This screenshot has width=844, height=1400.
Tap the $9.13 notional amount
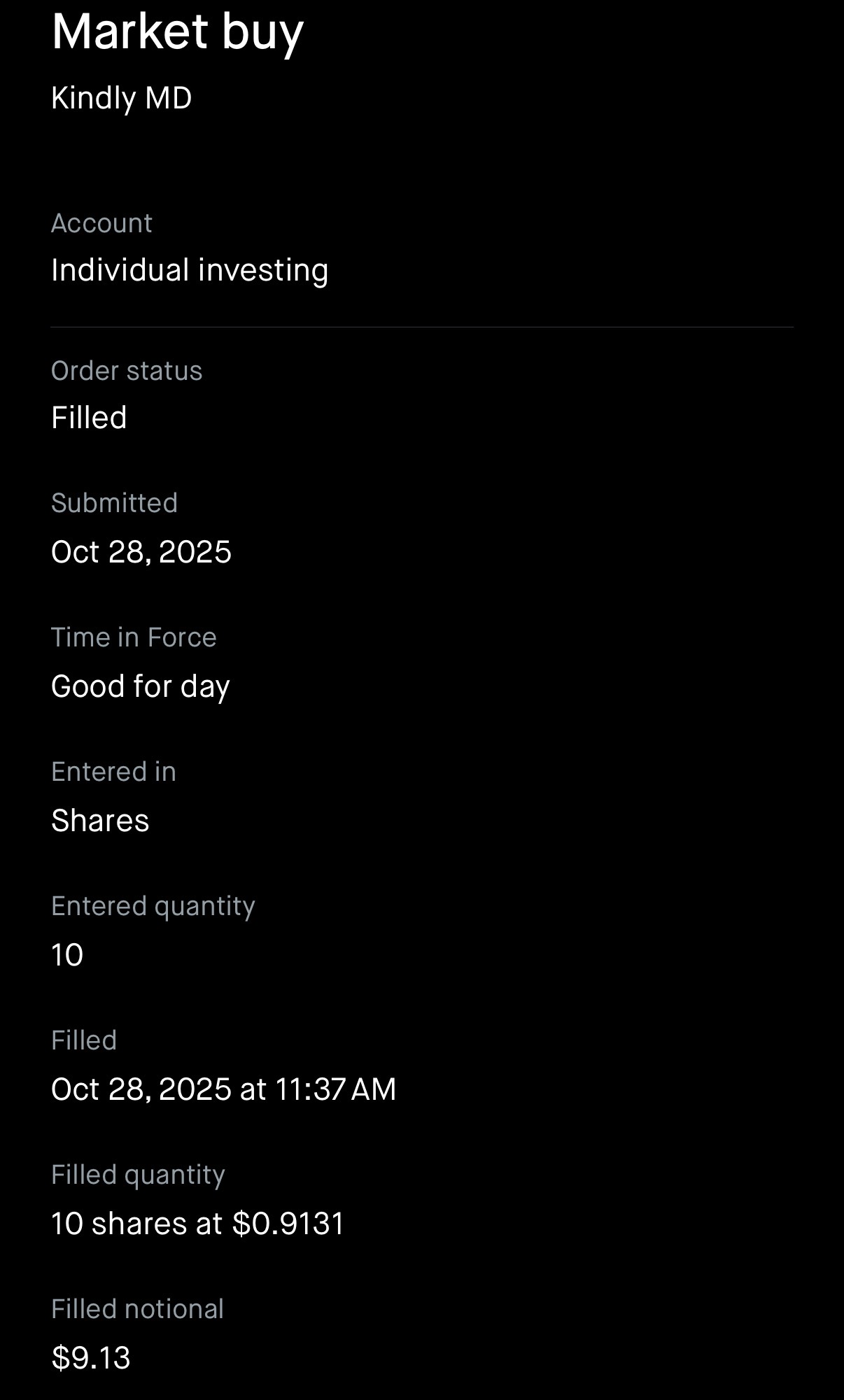click(91, 1358)
